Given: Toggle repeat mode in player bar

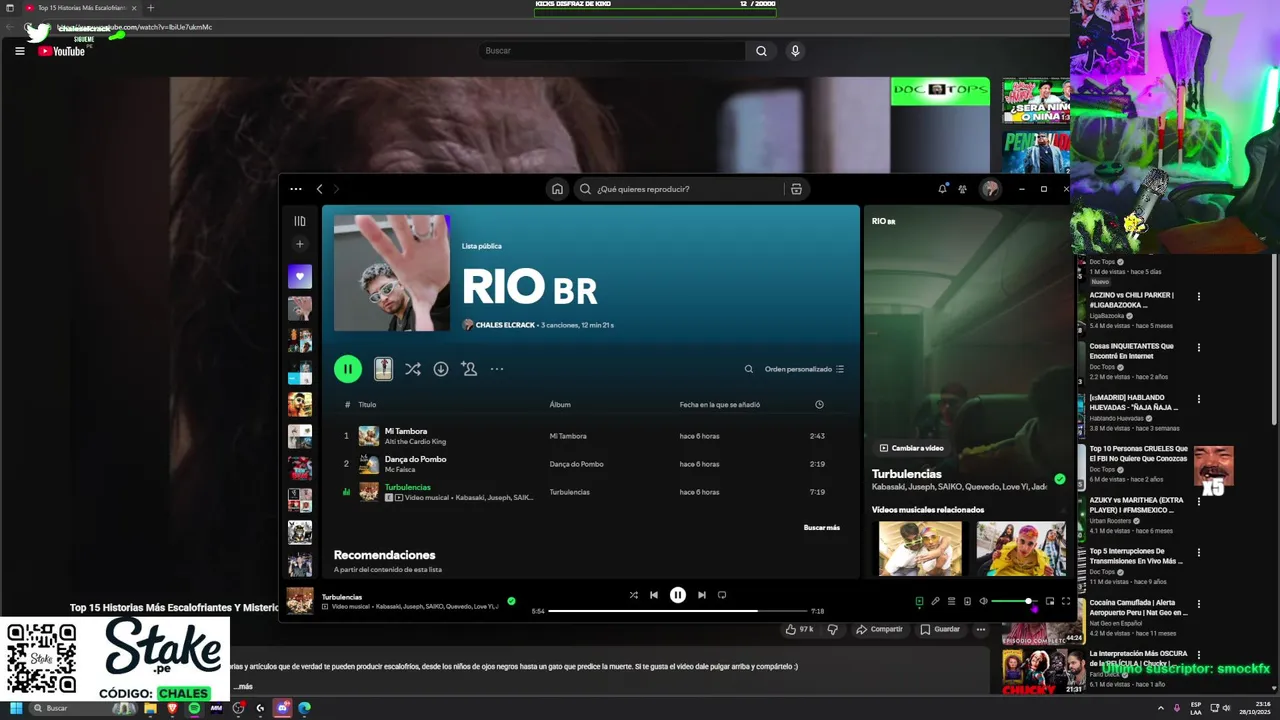Looking at the screenshot, I should 722,595.
